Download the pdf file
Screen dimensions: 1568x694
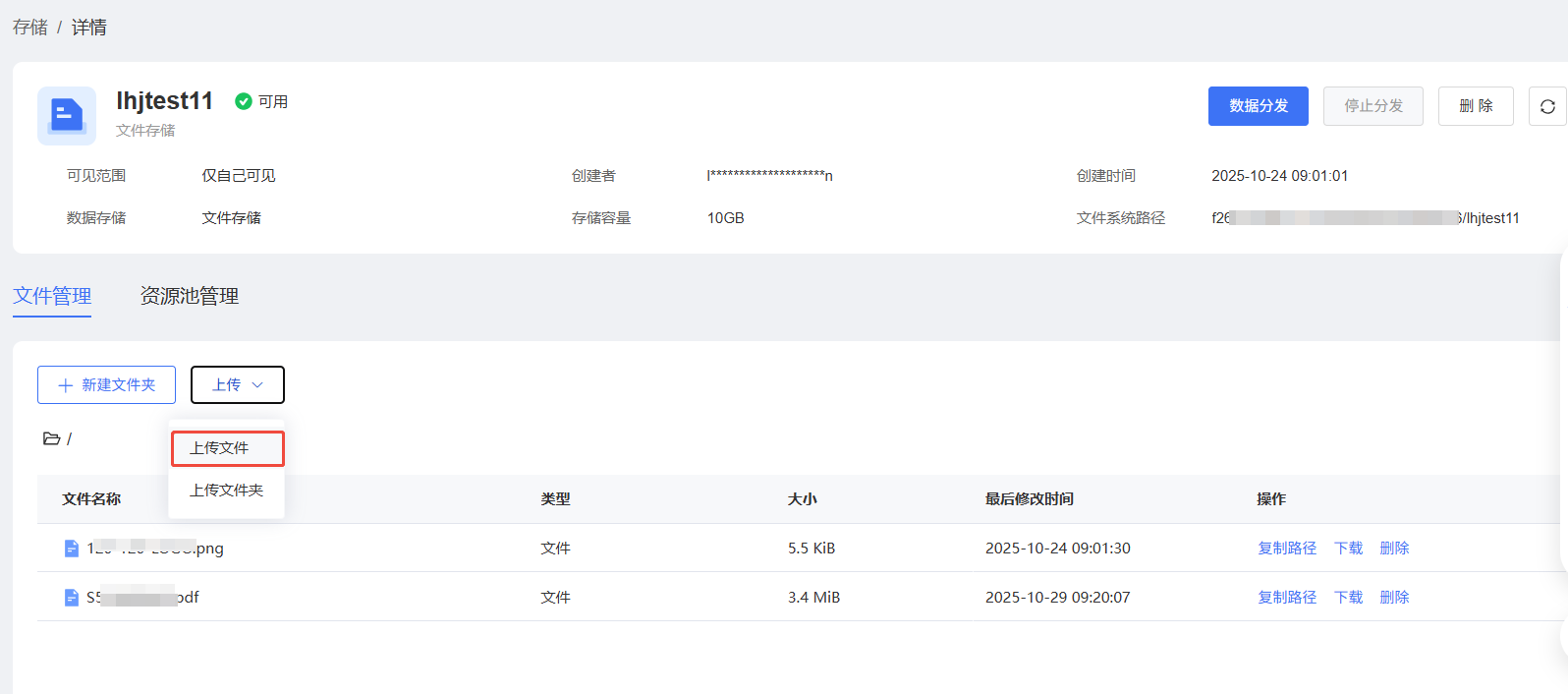click(1348, 598)
